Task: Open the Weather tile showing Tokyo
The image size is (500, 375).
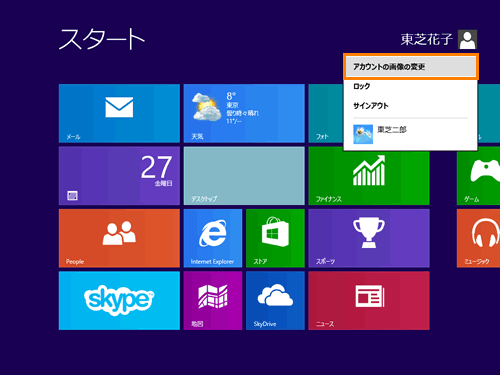Action: 244,113
